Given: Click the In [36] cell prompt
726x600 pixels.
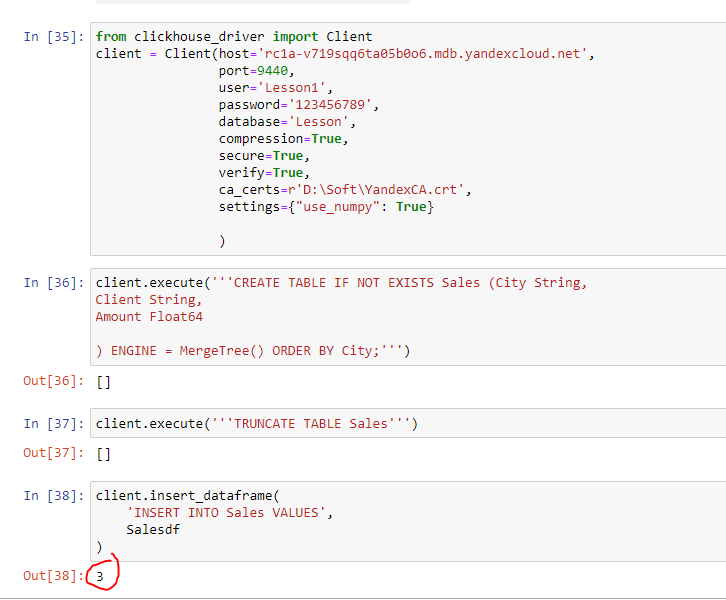Looking at the screenshot, I should point(54,283).
